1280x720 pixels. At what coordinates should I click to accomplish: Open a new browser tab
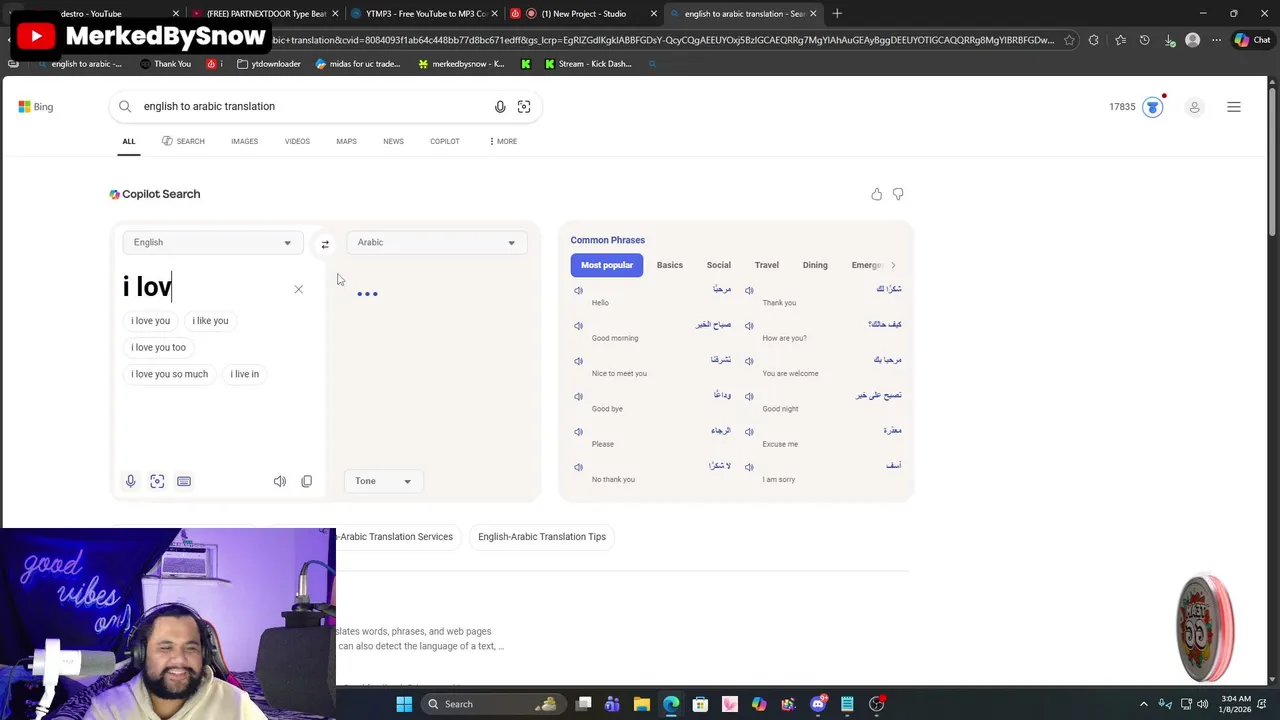coord(837,14)
